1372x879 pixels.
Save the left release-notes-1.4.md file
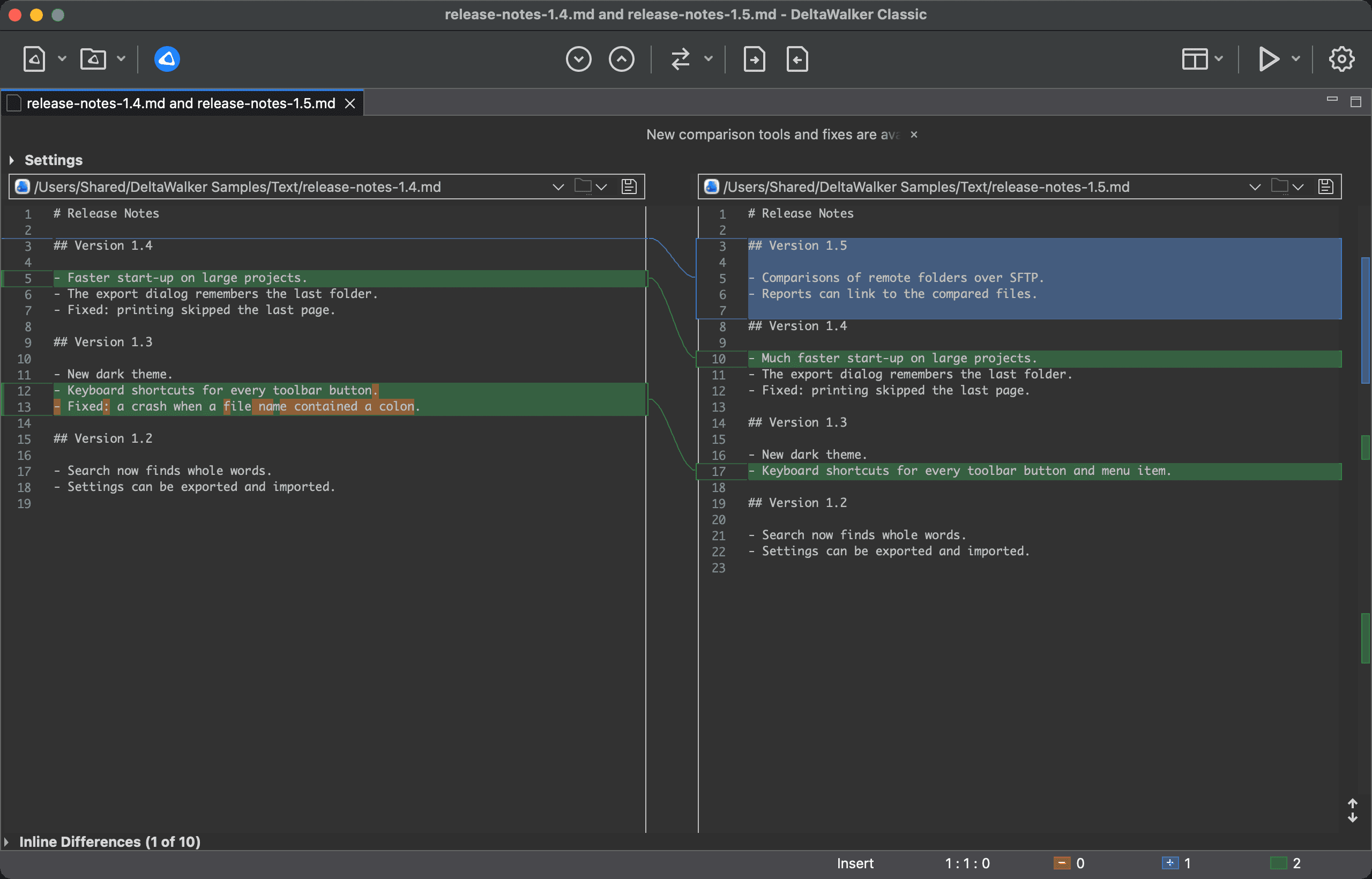(628, 187)
